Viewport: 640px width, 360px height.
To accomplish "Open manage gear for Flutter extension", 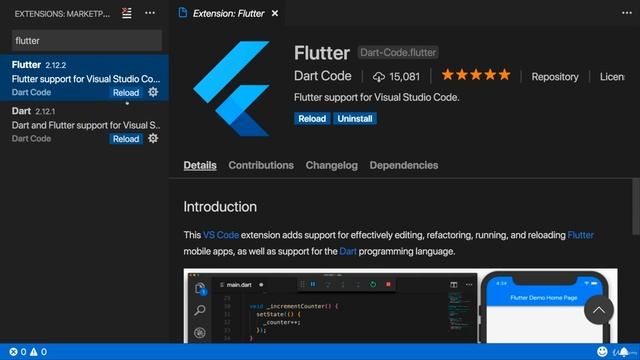I will [x=153, y=92].
